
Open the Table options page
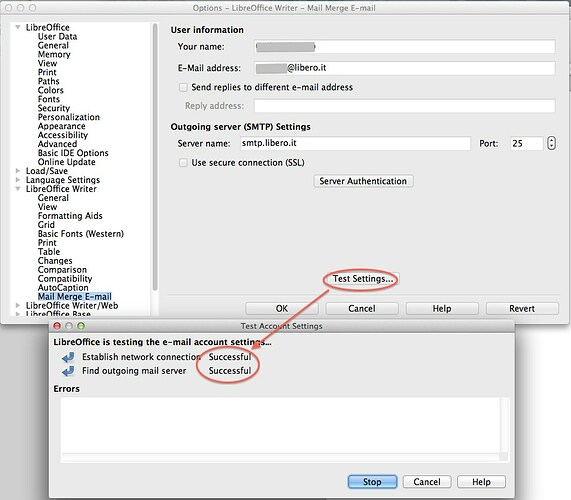point(49,252)
